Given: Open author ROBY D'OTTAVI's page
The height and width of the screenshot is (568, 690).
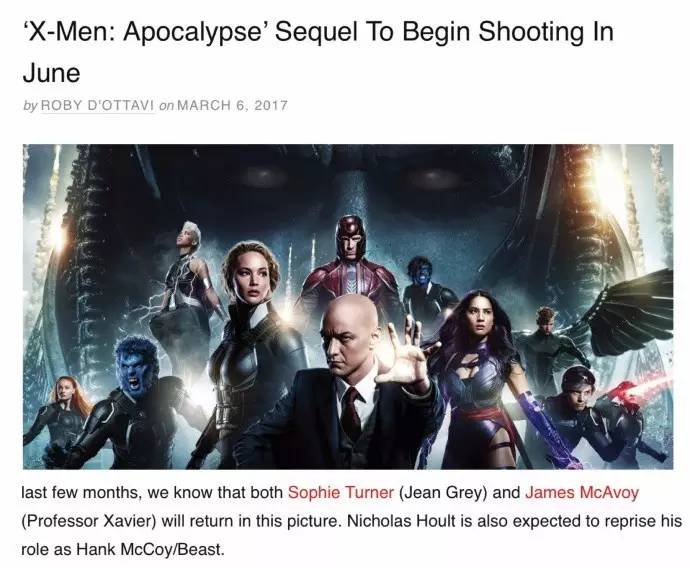Looking at the screenshot, I should coord(98,106).
